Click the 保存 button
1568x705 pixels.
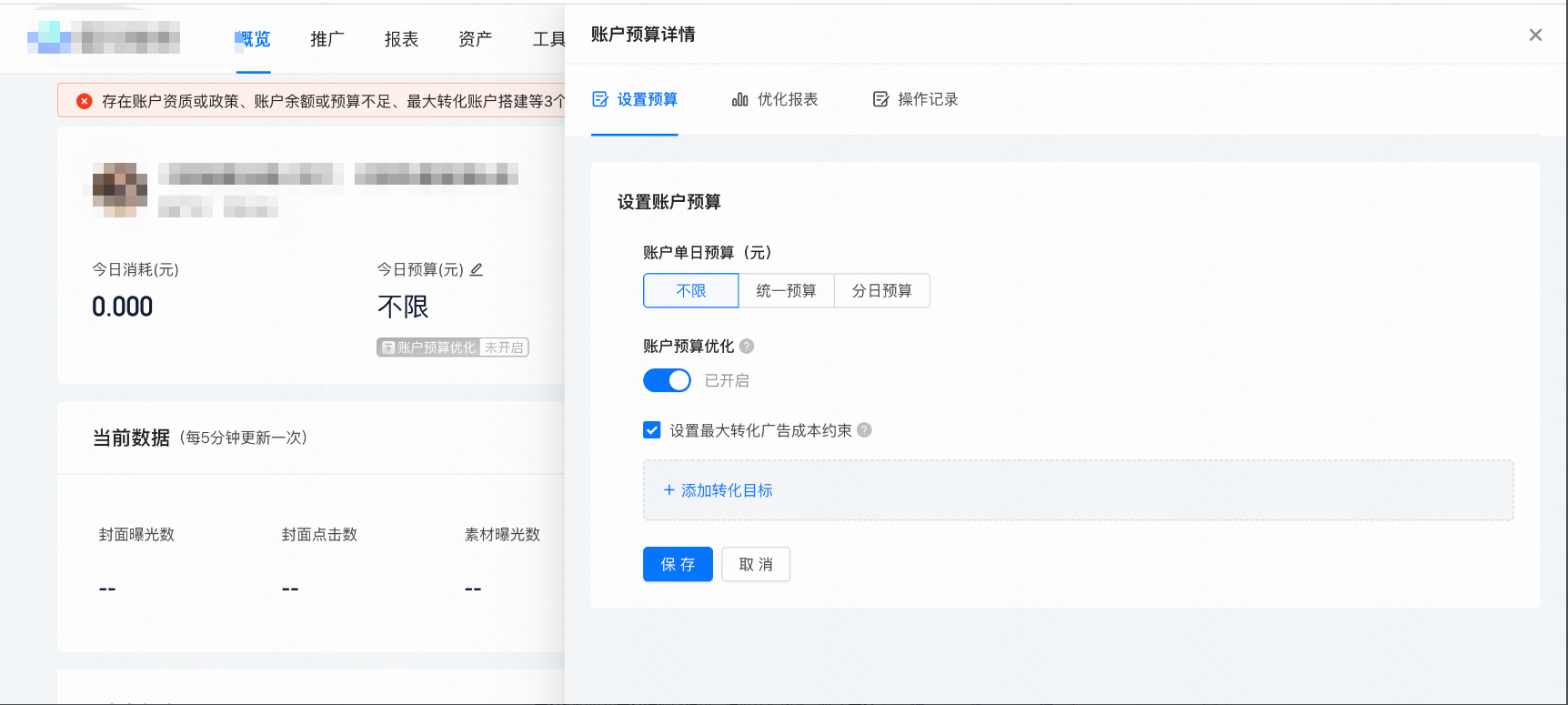(x=678, y=564)
